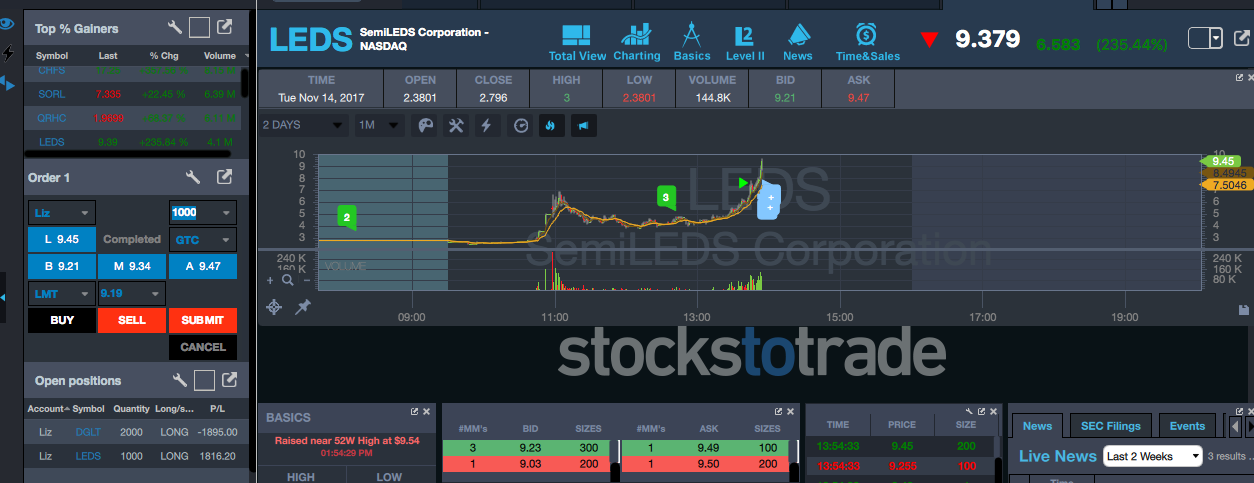Open the GTC time-in-force dropdown

[203, 240]
